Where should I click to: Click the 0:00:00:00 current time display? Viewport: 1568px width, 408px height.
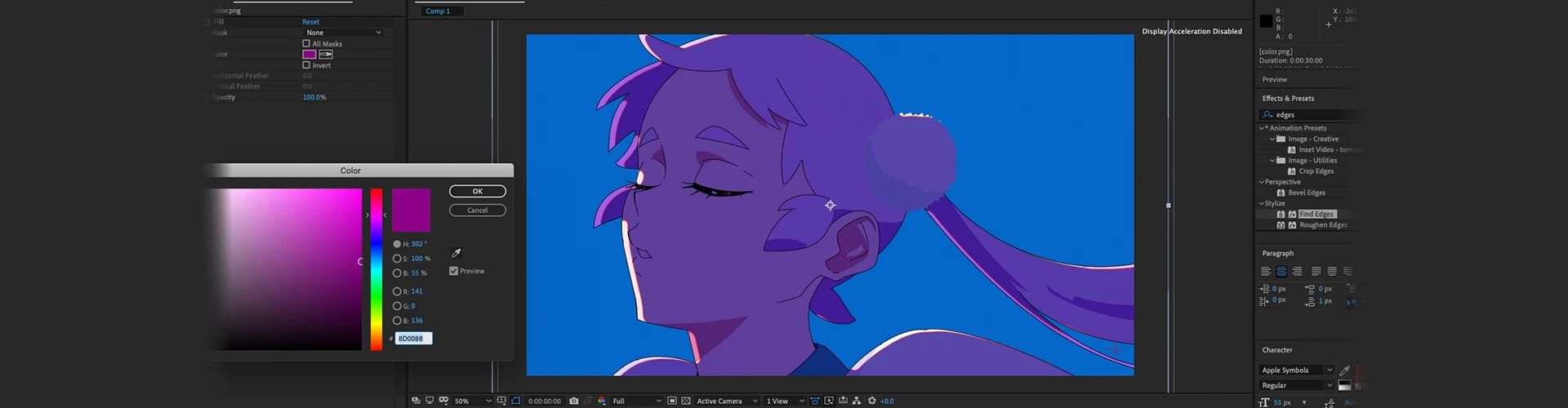545,401
